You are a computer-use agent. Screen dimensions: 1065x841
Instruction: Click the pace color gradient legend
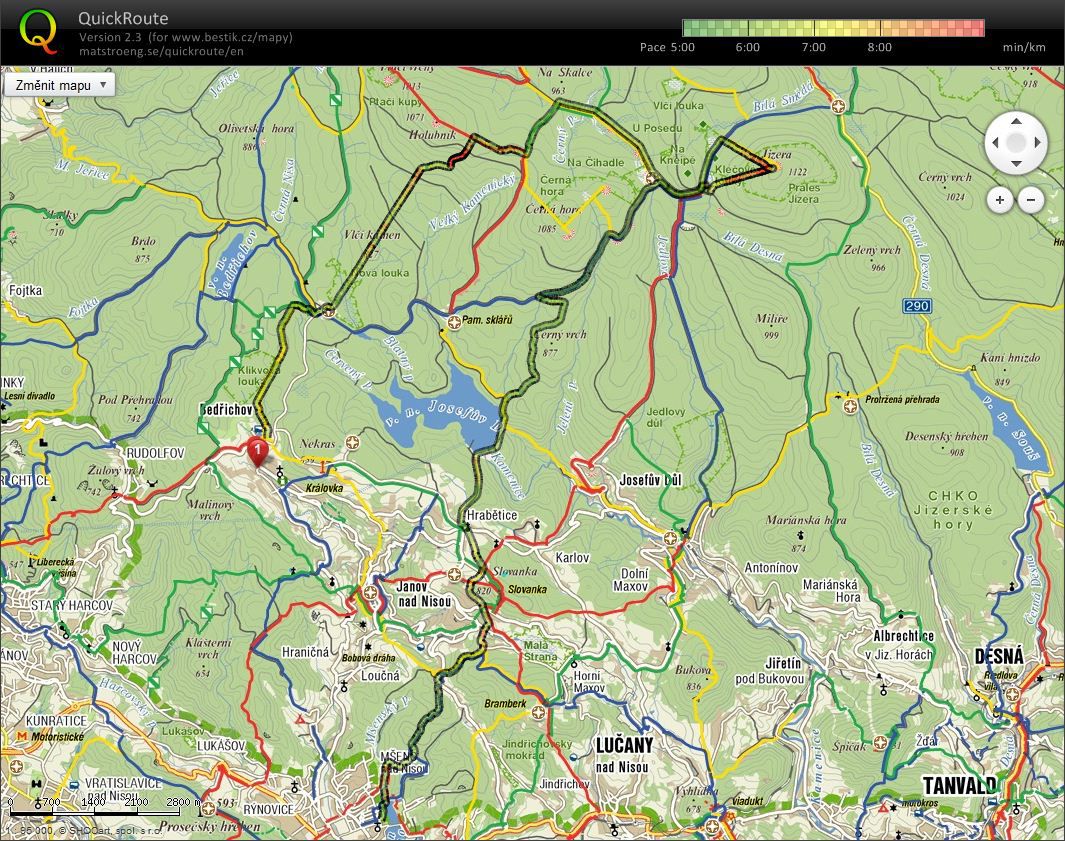[833, 28]
